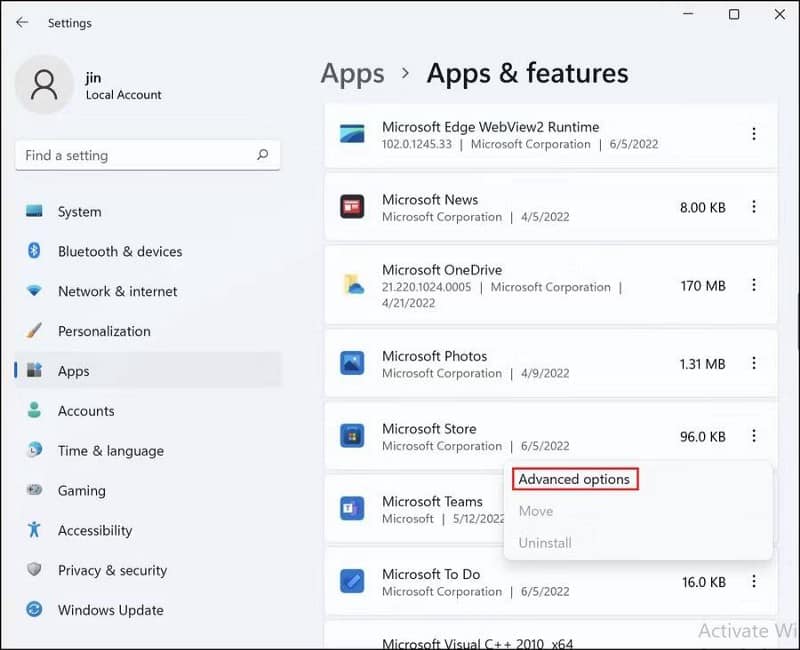Open more options for Edge WebView2 Runtime

(x=754, y=134)
